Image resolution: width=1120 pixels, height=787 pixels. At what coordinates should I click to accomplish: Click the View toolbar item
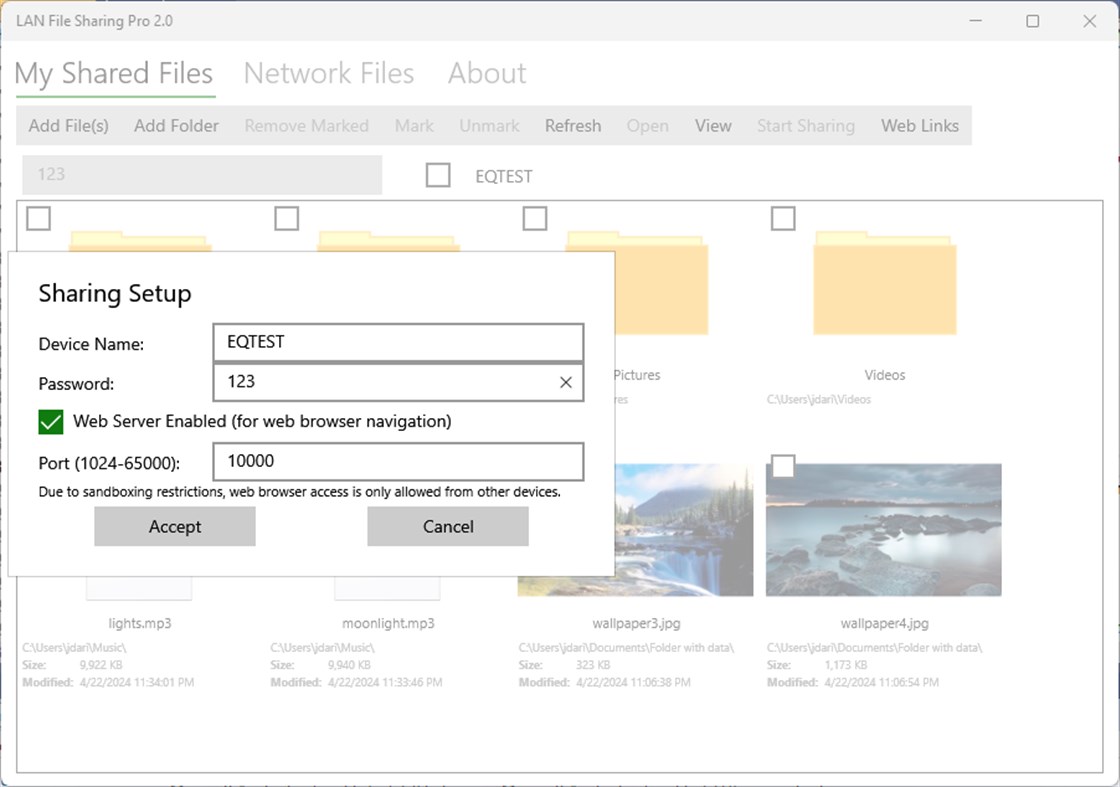pyautogui.click(x=712, y=125)
